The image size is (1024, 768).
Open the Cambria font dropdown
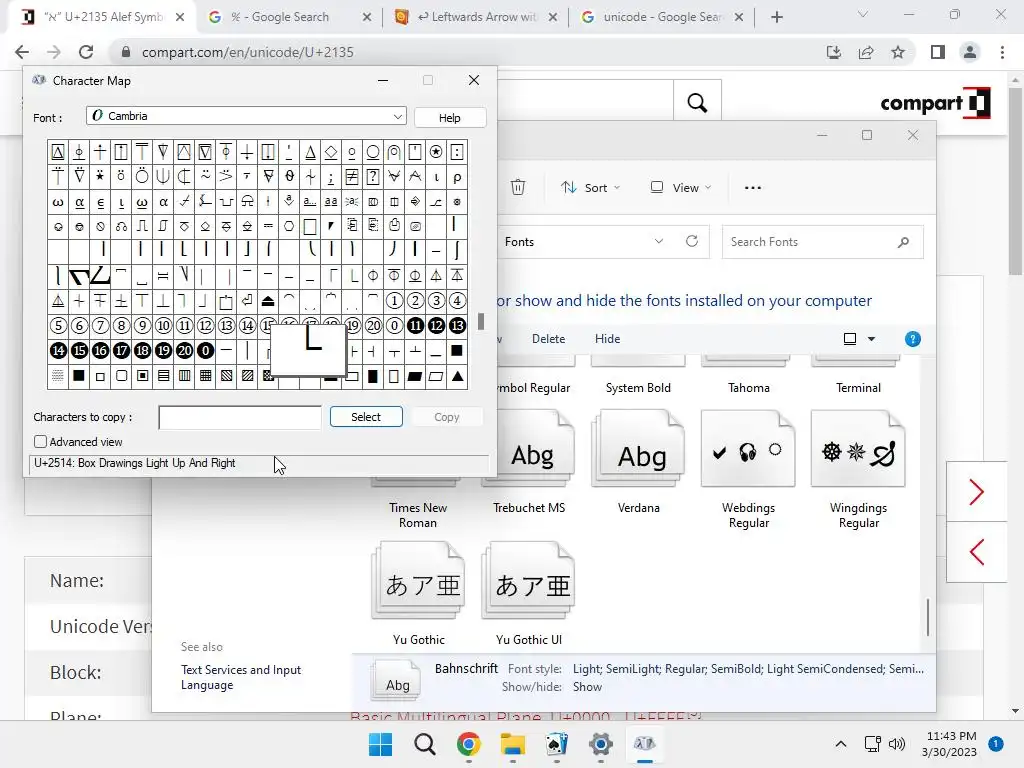pyautogui.click(x=246, y=116)
